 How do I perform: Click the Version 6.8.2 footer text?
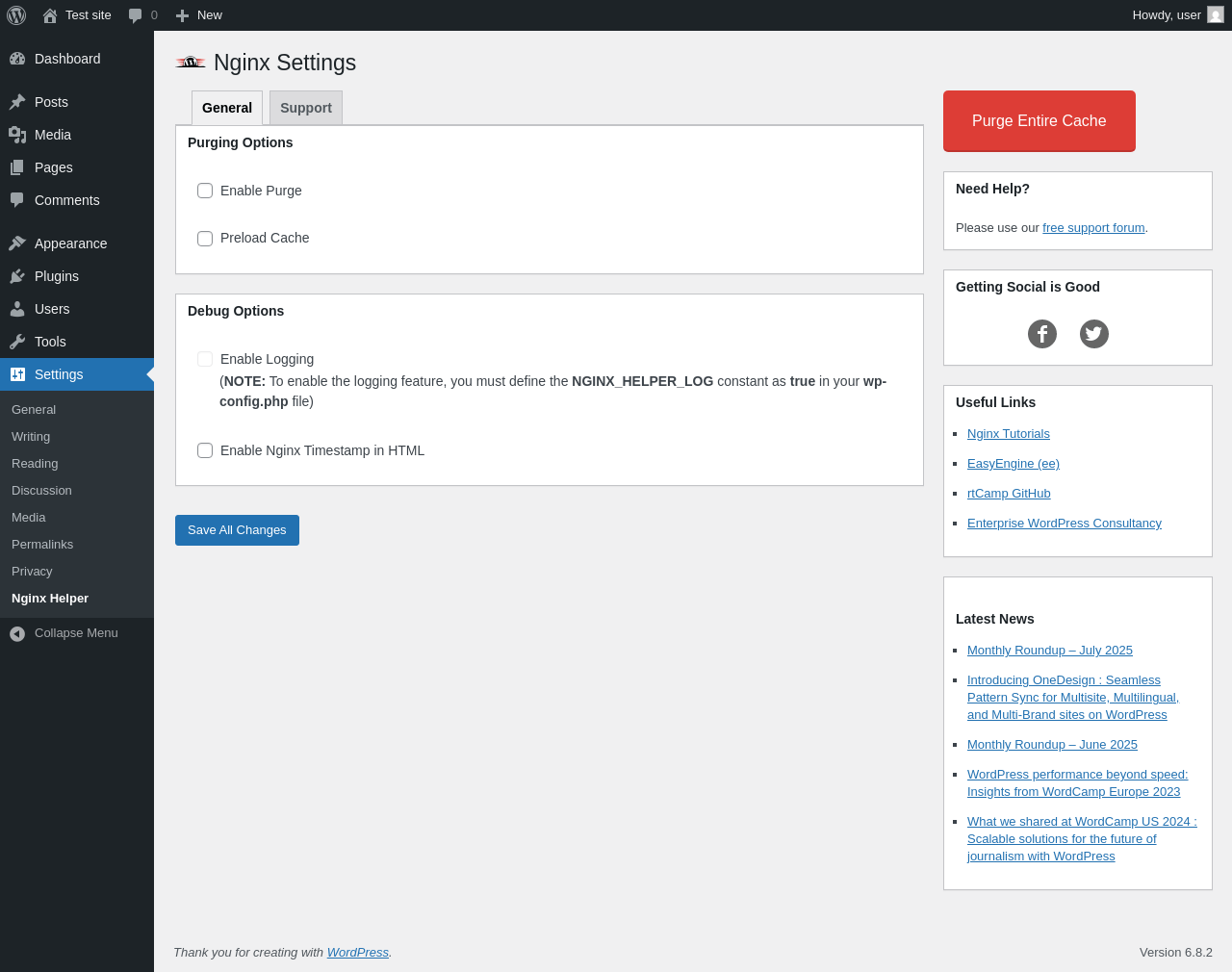point(1176,953)
